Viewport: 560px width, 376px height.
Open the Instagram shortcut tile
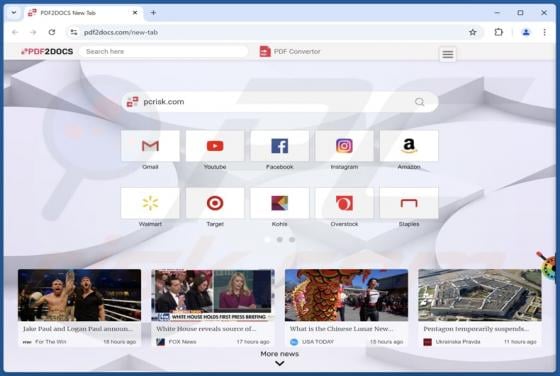(x=344, y=146)
